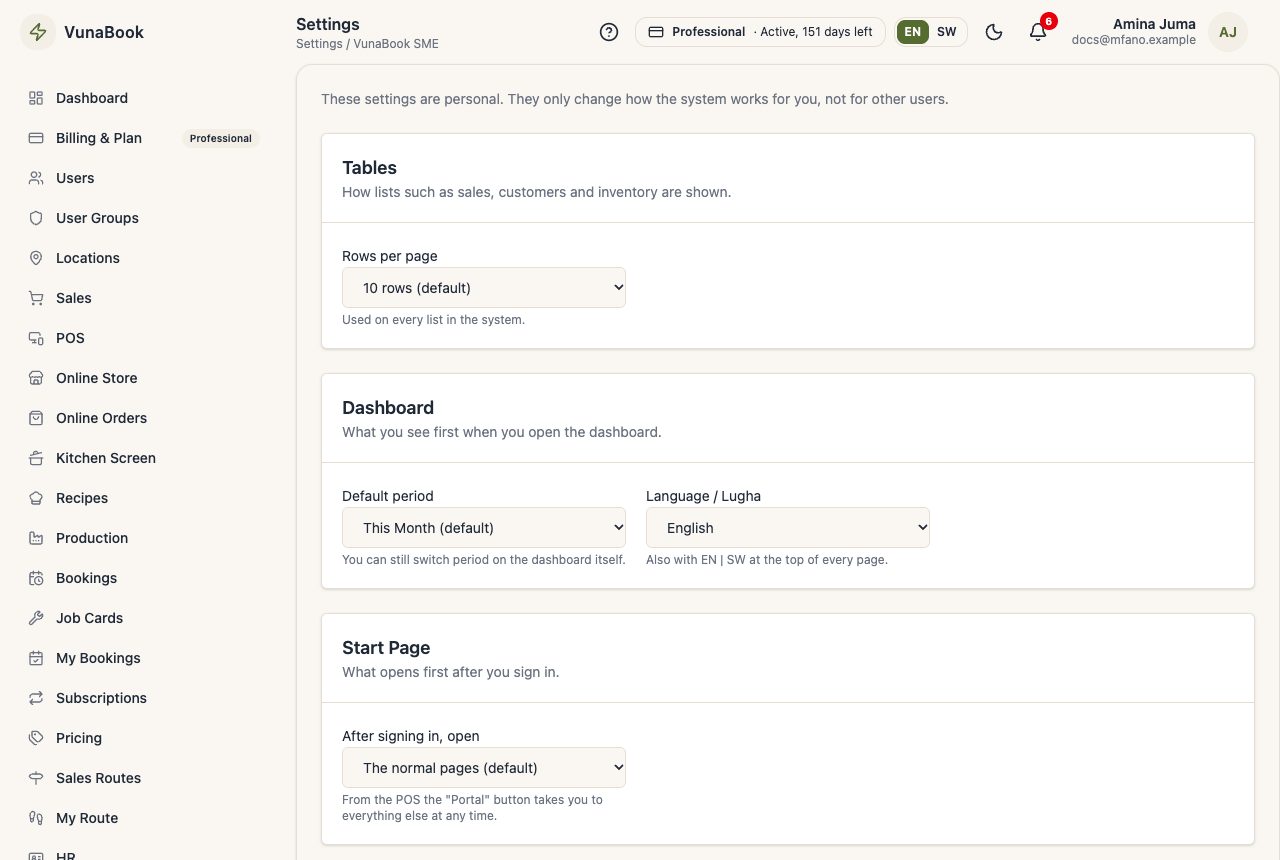Screen dimensions: 1280x860
Task: Open the Default period dropdown
Action: 484,528
